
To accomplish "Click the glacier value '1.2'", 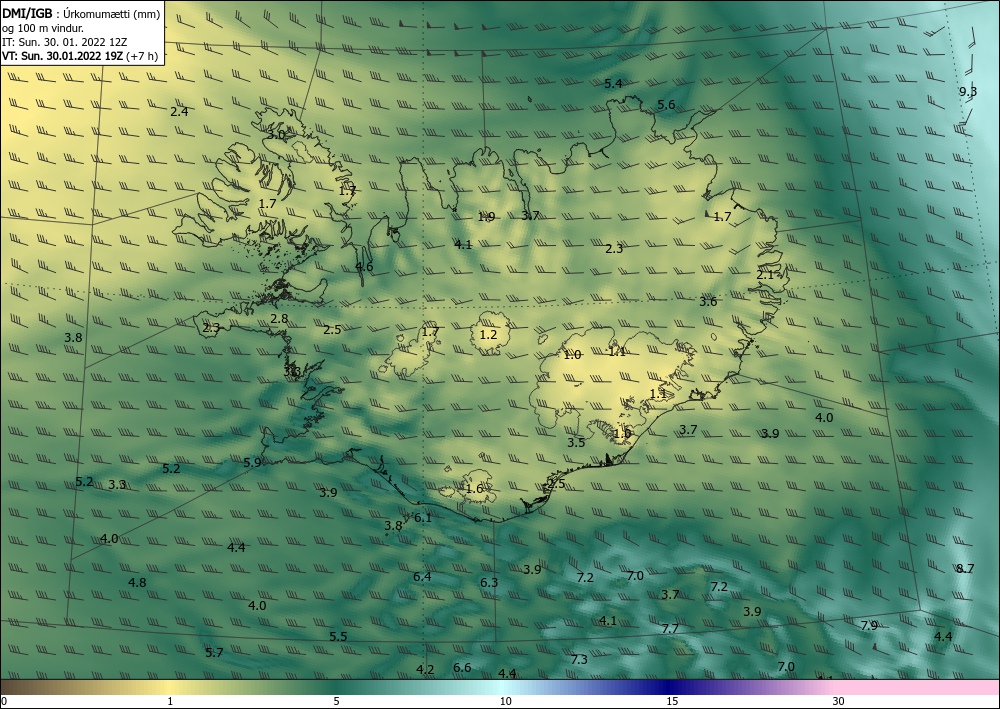I will (x=488, y=335).
